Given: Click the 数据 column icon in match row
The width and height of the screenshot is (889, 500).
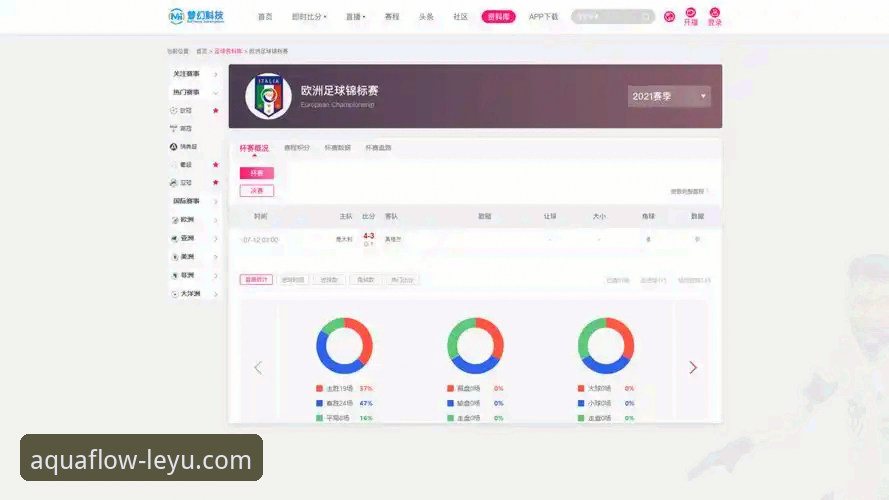Looking at the screenshot, I should point(697,239).
